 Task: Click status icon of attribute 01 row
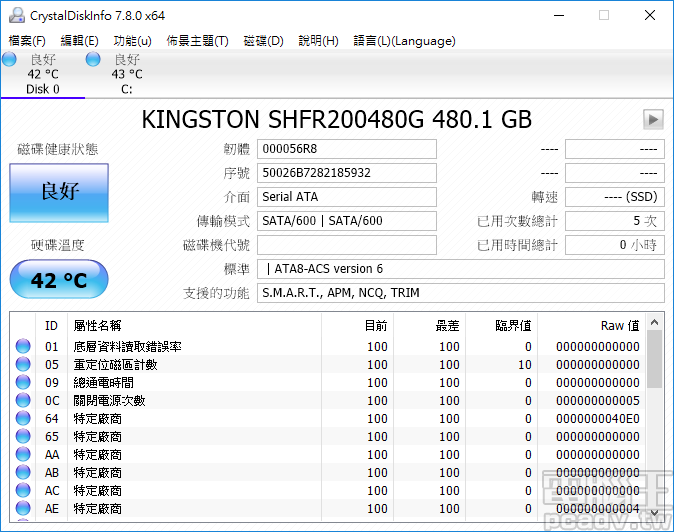23,346
